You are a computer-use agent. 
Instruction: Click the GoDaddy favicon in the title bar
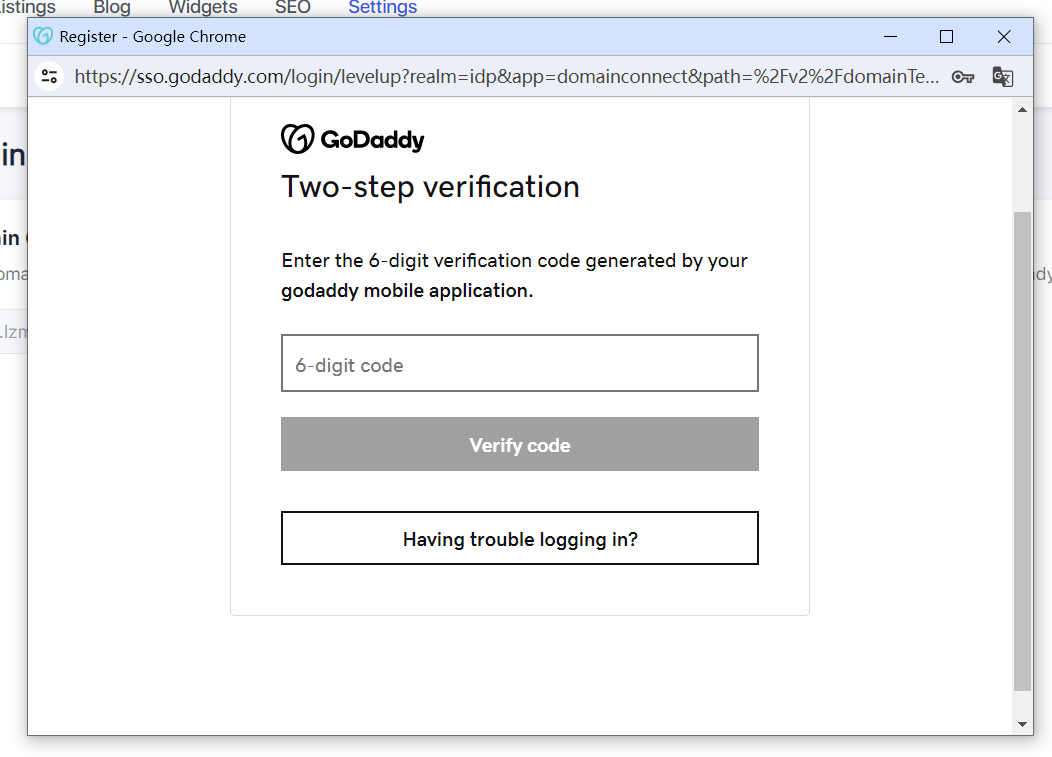pos(43,36)
